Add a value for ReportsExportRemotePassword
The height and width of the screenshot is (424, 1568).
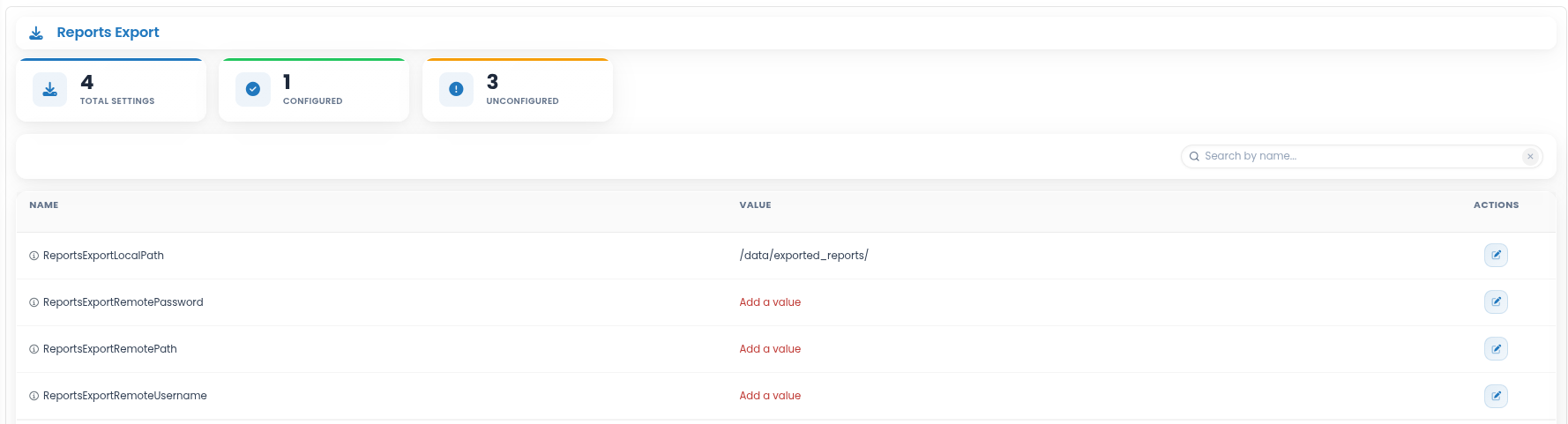coord(770,302)
